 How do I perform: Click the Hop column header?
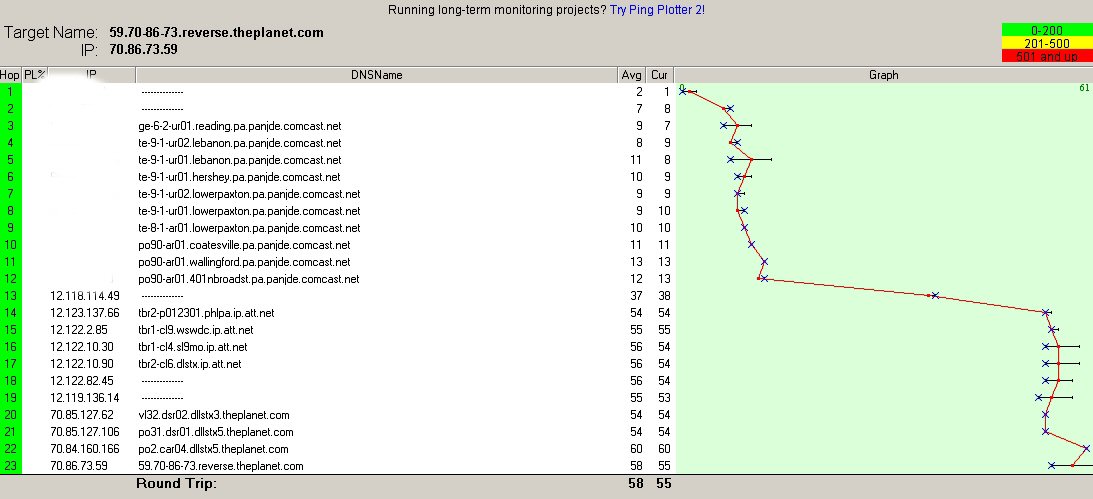(10, 75)
